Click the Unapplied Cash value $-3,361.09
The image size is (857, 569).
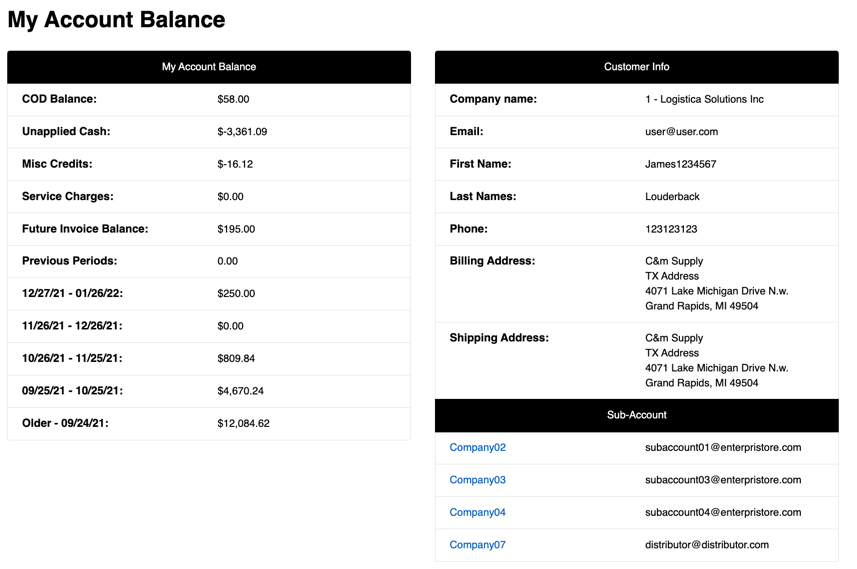point(242,131)
